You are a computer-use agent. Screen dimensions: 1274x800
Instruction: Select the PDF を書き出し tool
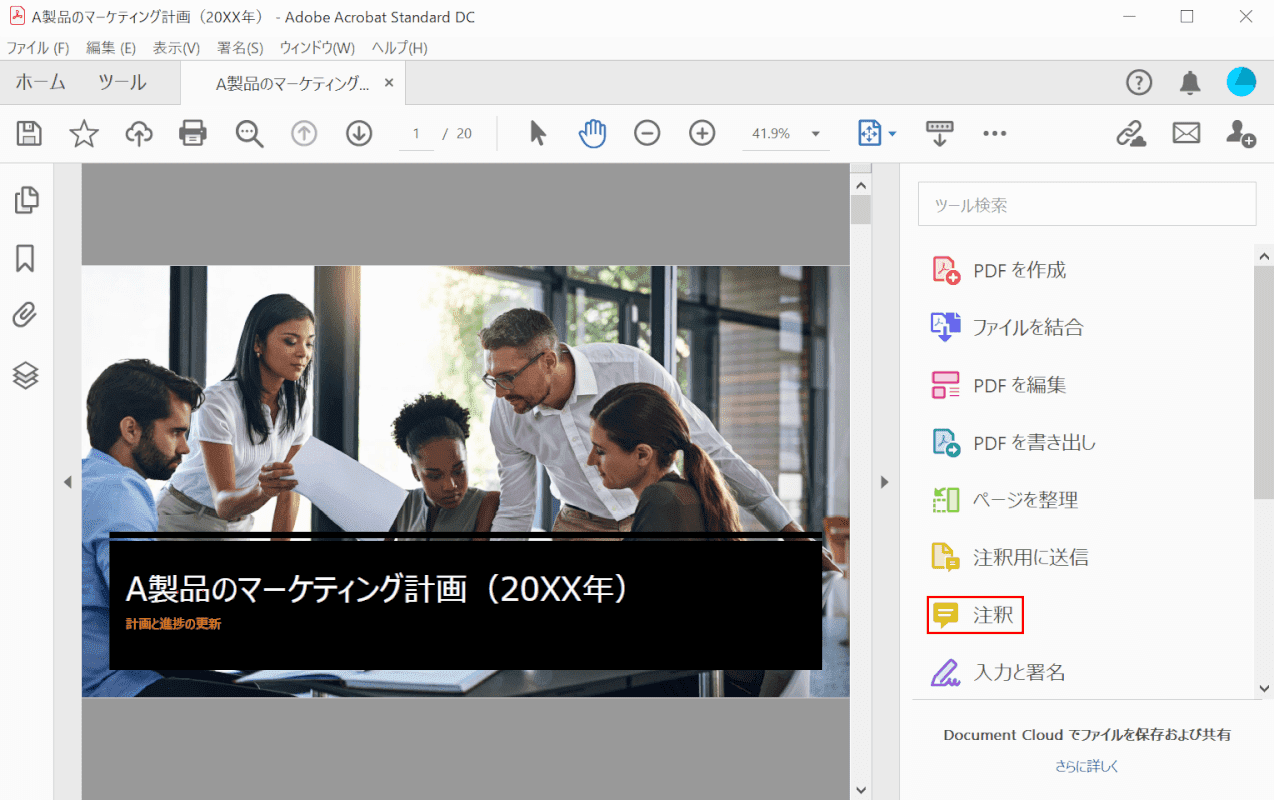pos(1014,442)
